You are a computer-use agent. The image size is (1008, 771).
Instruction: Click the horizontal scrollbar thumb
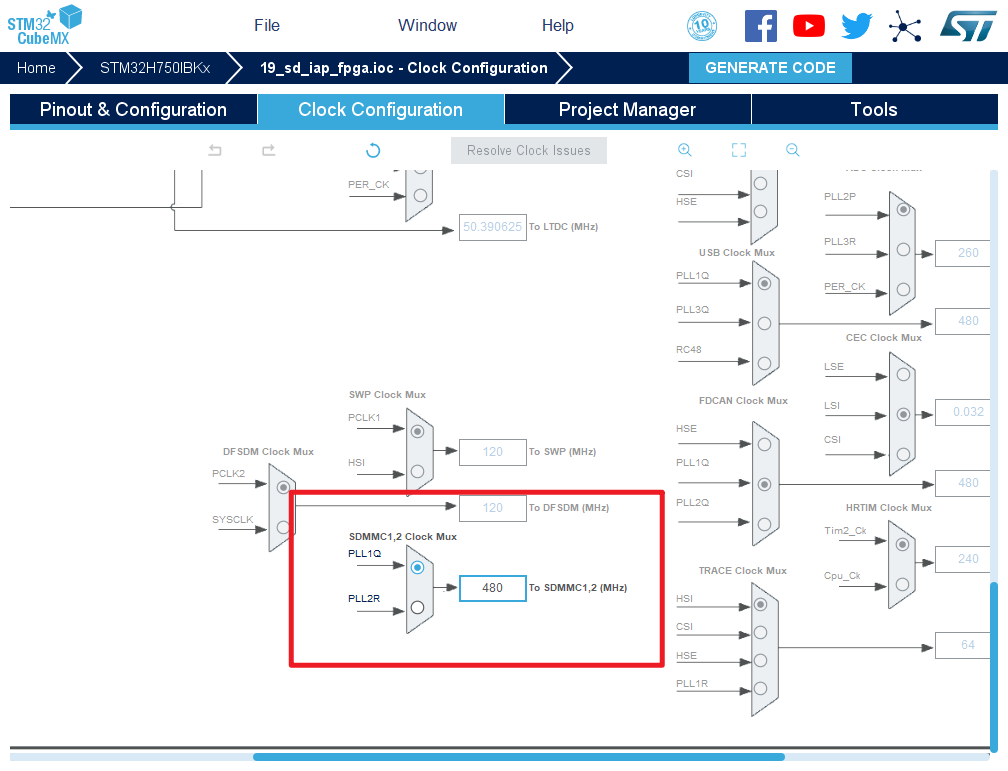pyautogui.click(x=518, y=757)
